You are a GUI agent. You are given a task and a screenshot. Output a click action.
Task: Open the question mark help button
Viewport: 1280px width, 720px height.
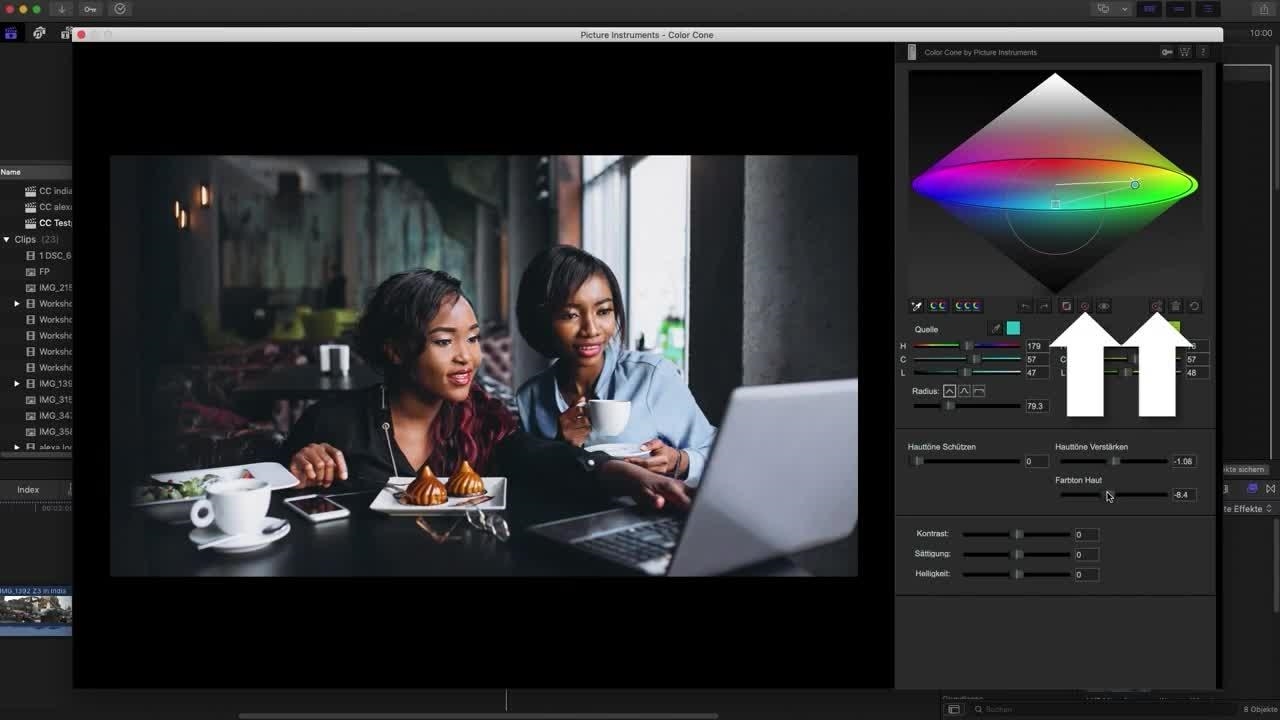click(x=1203, y=52)
